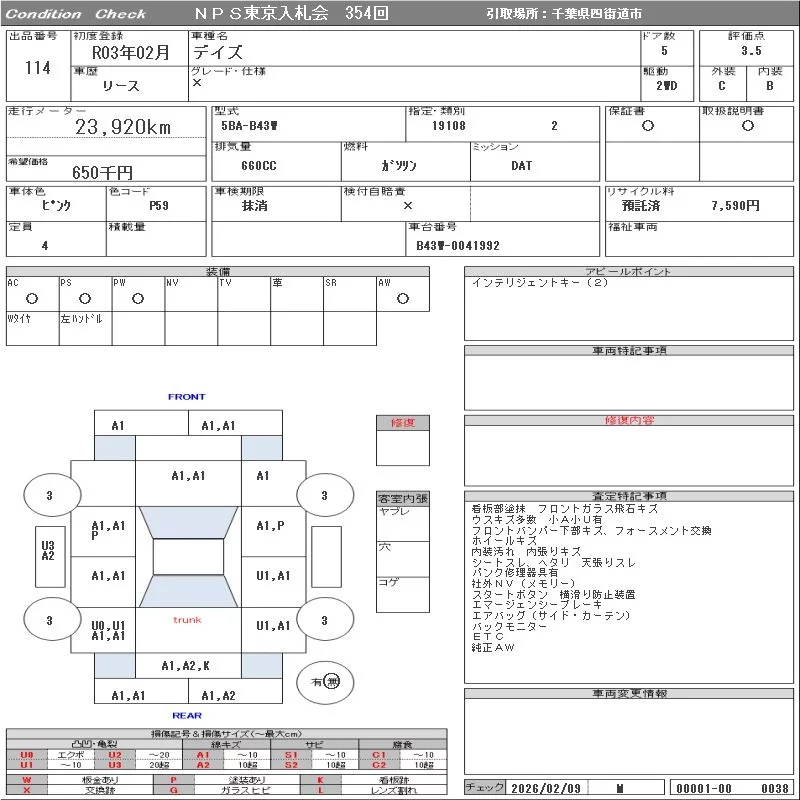Image resolution: width=800 pixels, height=800 pixels.
Task: Click the roof rectangle in car diagram
Action: [188, 557]
